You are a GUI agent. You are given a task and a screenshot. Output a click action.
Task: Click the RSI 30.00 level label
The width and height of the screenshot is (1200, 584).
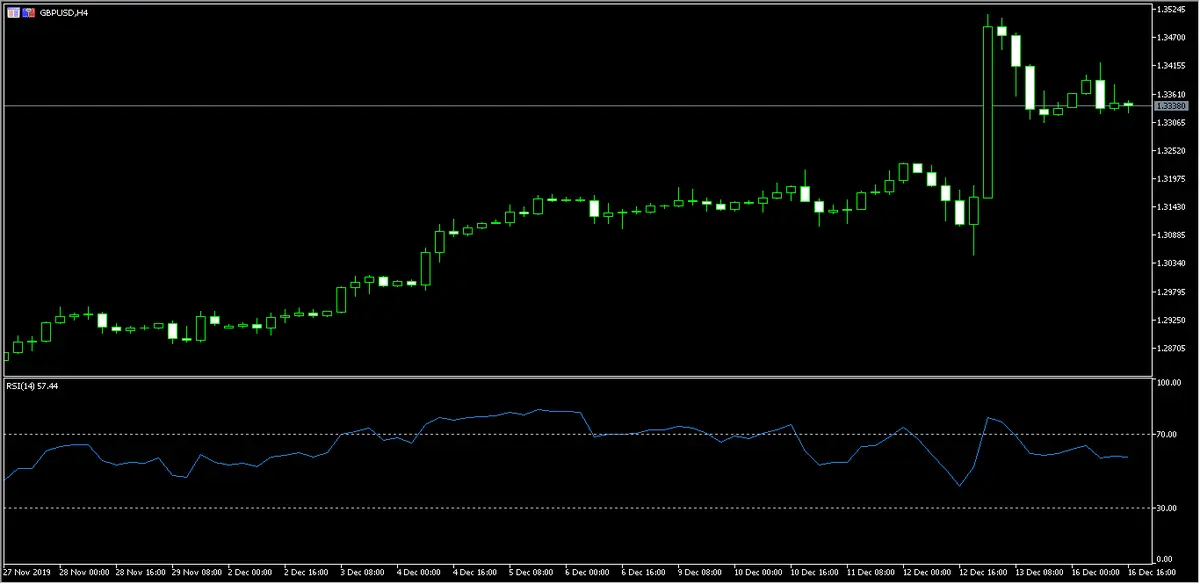1168,508
